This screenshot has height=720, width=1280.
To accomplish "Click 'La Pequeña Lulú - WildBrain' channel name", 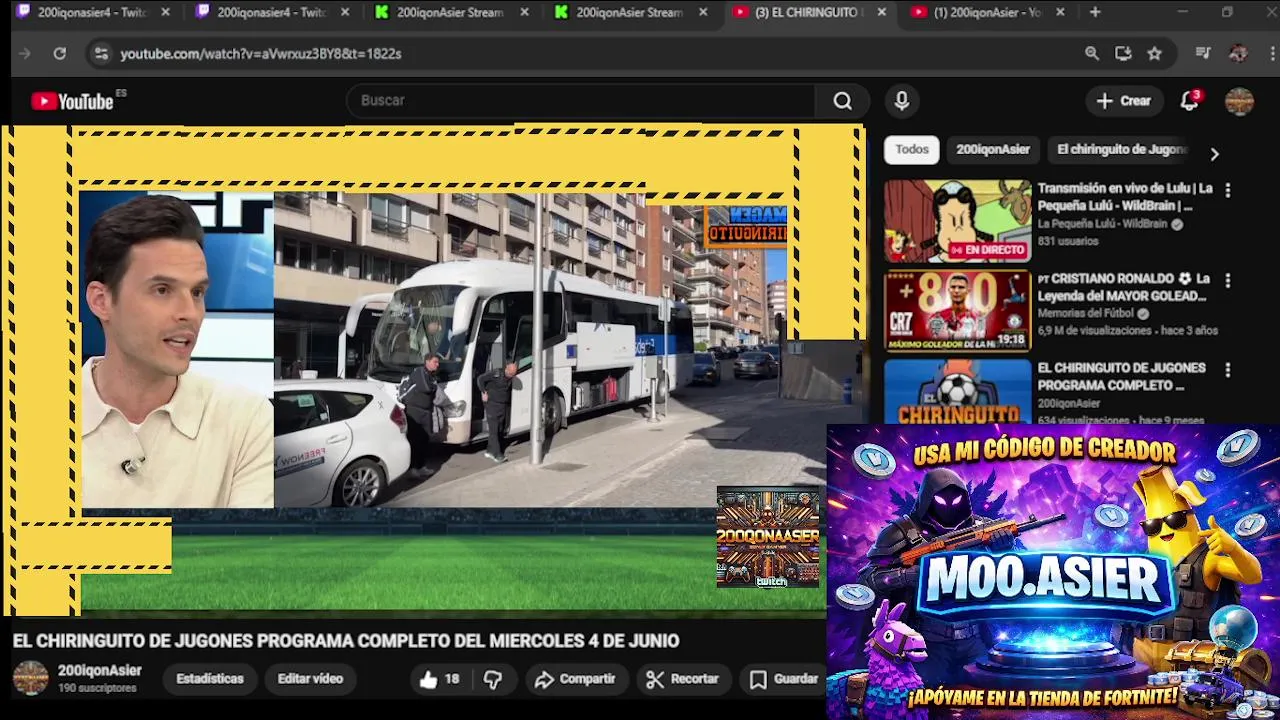I will pyautogui.click(x=1102, y=224).
